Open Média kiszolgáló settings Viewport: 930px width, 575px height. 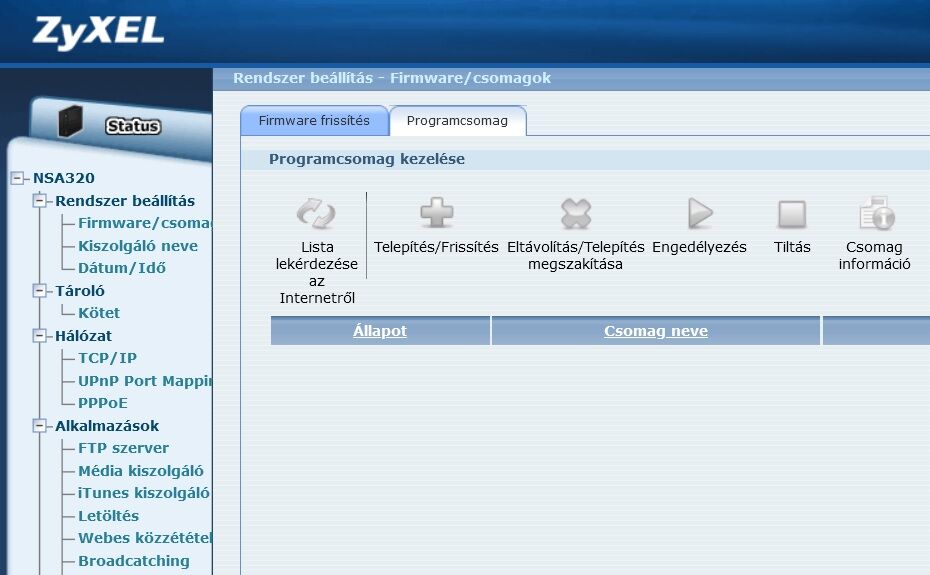[x=141, y=471]
